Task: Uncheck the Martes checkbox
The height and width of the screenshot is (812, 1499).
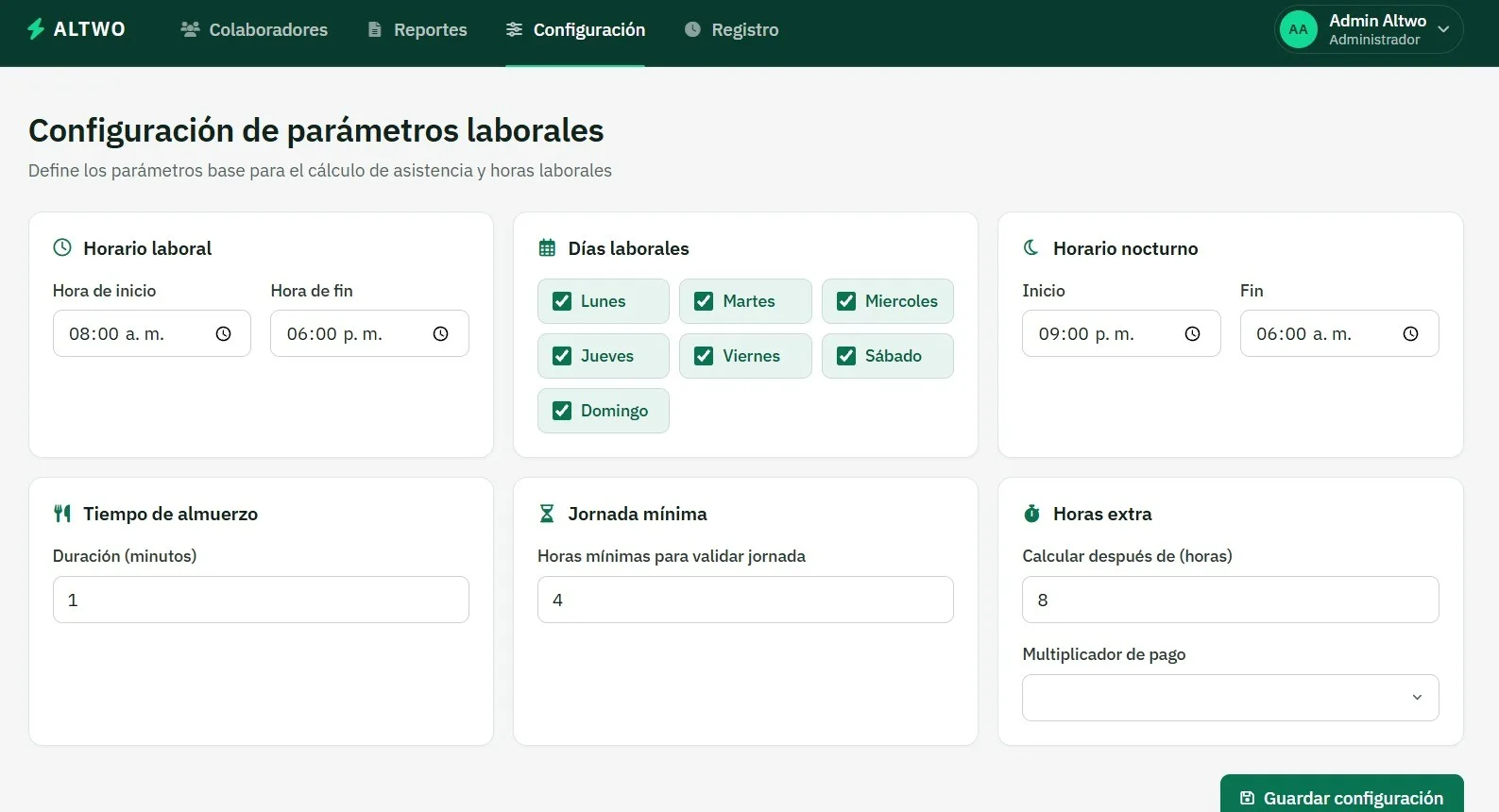Action: click(x=704, y=301)
